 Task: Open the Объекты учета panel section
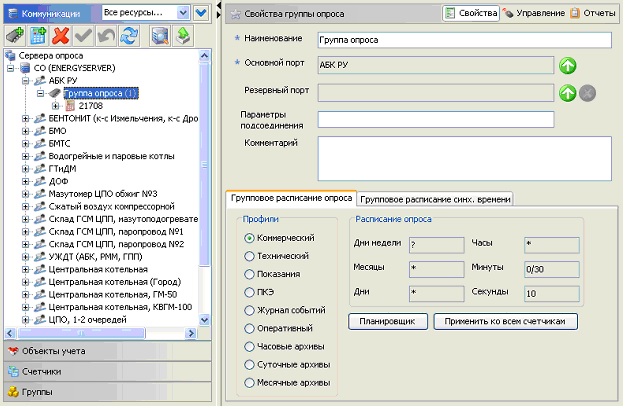105,351
